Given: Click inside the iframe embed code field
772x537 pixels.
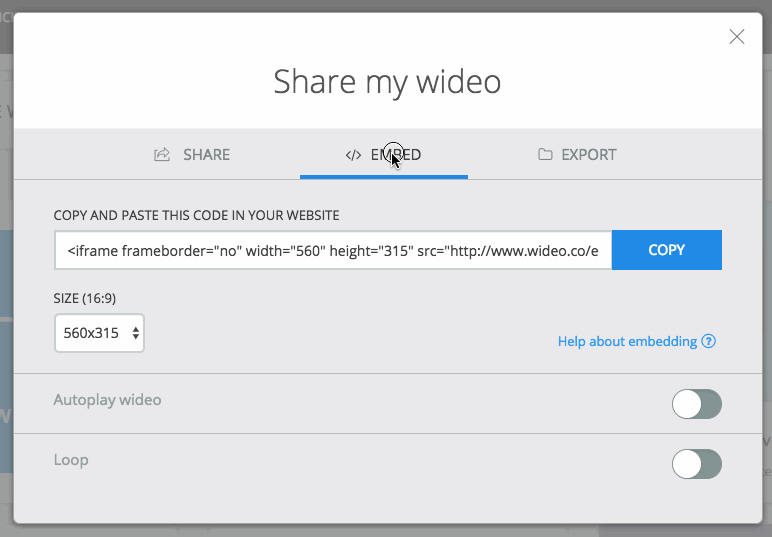Looking at the screenshot, I should point(333,250).
